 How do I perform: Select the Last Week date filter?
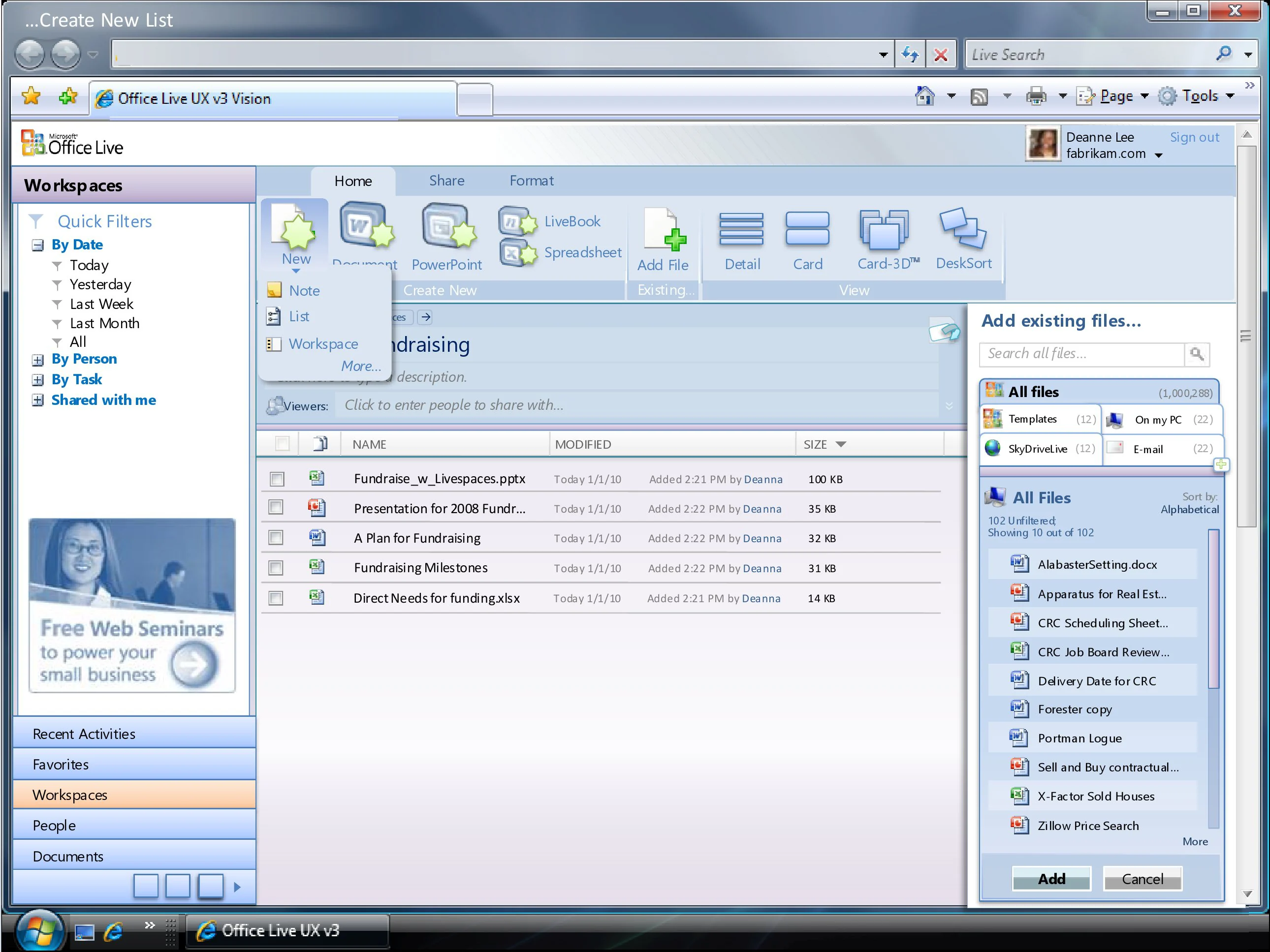pos(101,304)
